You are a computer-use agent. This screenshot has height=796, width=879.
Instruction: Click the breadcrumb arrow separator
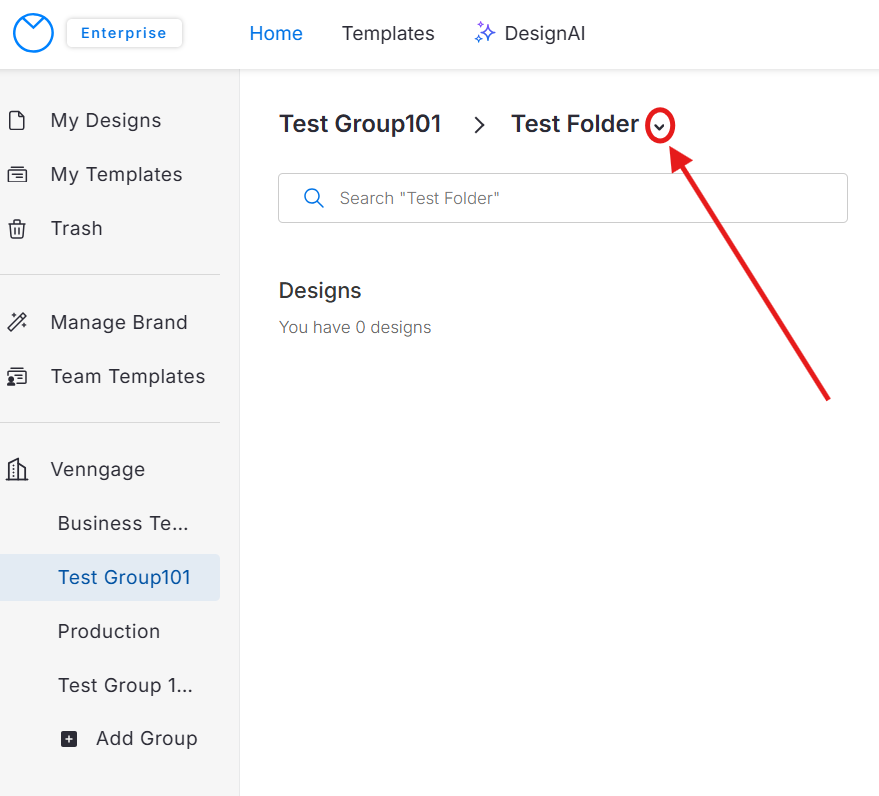click(x=479, y=125)
